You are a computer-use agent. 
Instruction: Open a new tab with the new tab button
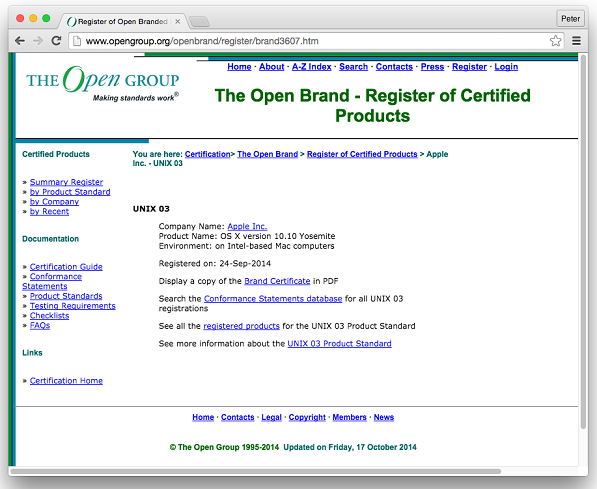(x=199, y=22)
